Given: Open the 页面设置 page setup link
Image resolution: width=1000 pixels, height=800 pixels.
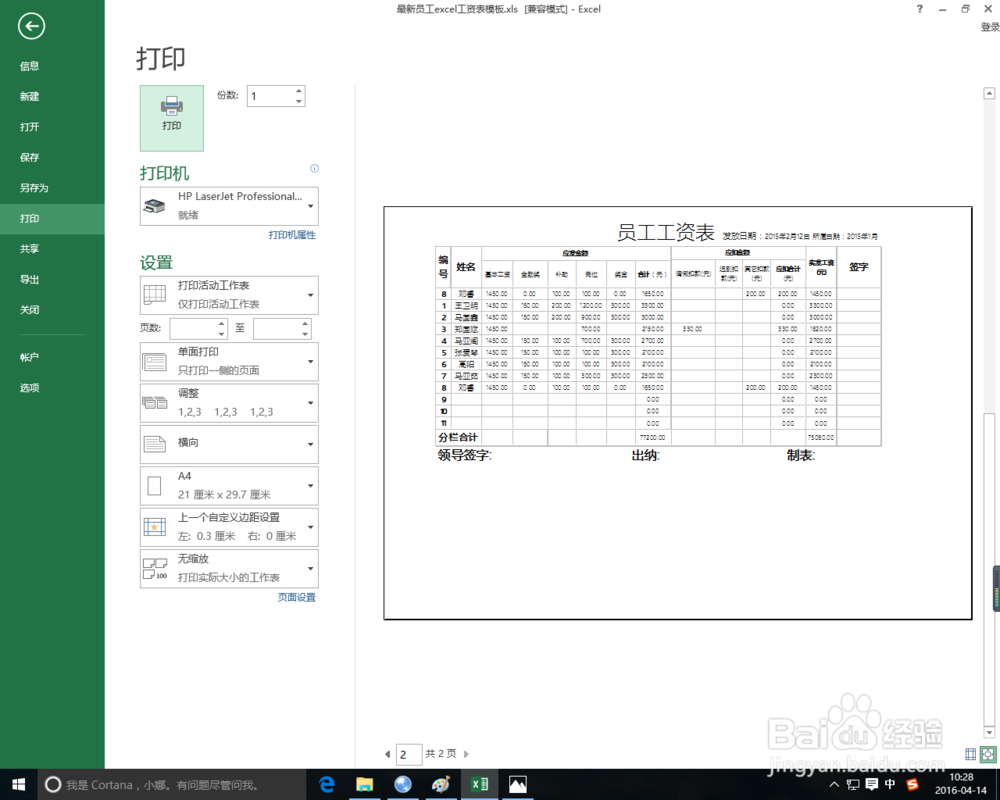Looking at the screenshot, I should pyautogui.click(x=297, y=597).
